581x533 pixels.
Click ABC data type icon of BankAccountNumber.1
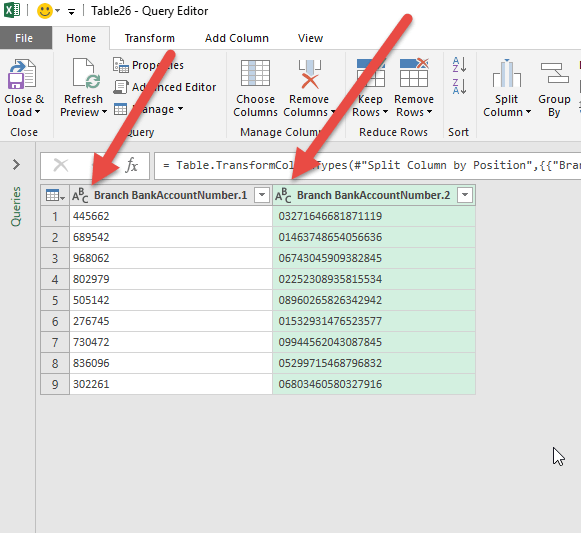click(80, 195)
